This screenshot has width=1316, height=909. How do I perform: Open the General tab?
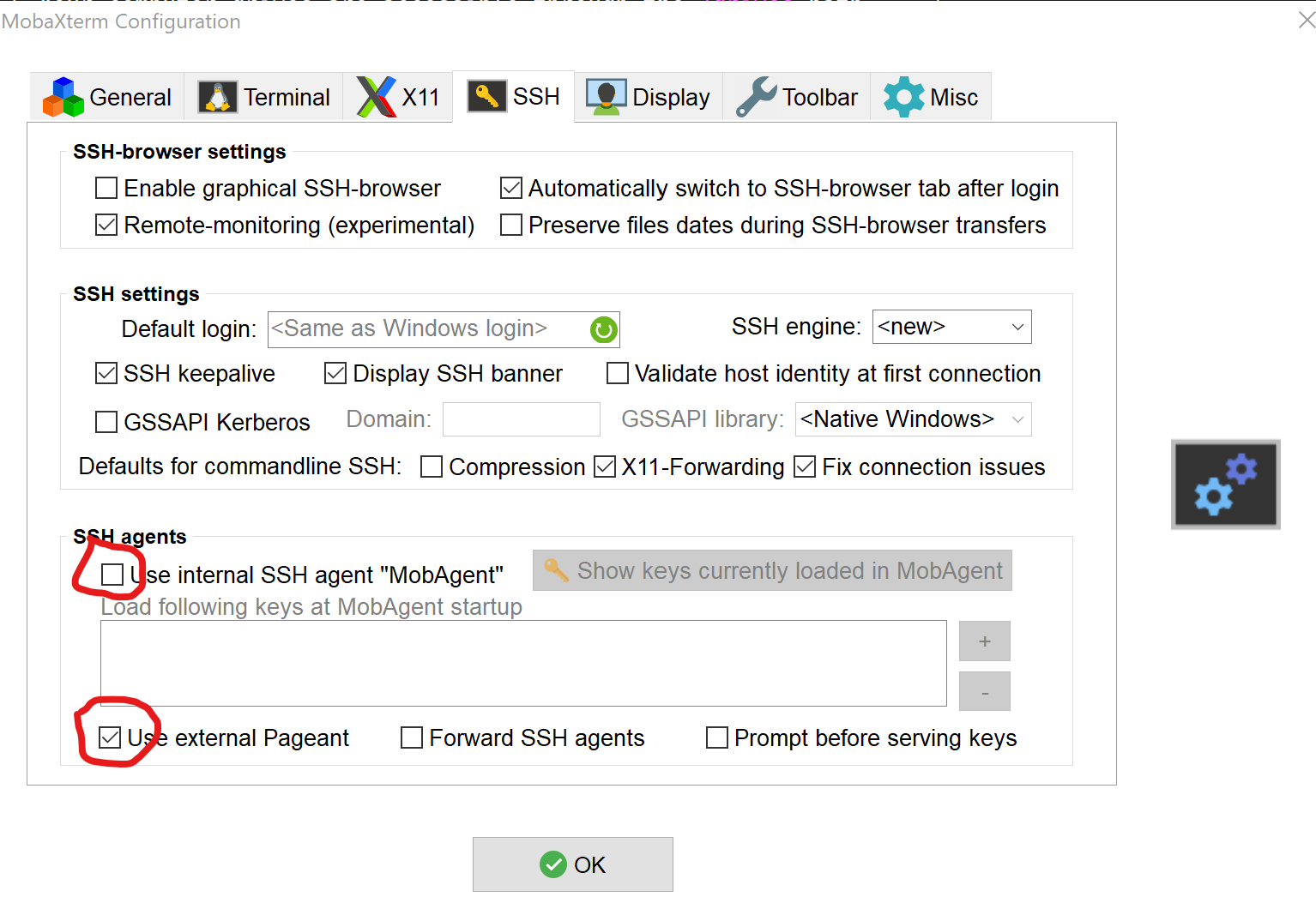click(107, 97)
